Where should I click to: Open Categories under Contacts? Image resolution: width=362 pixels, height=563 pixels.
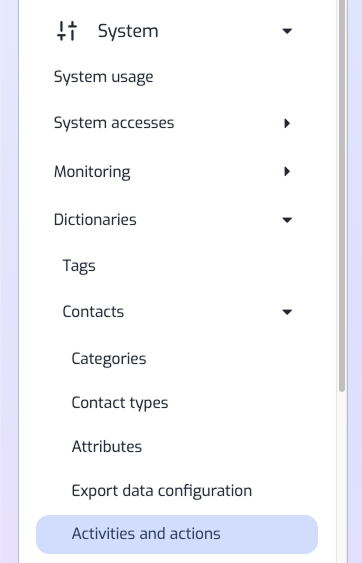point(109,359)
